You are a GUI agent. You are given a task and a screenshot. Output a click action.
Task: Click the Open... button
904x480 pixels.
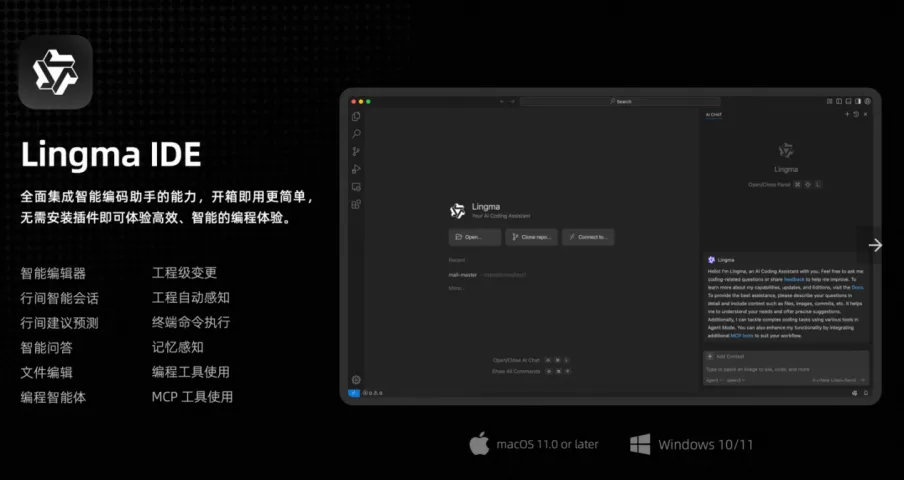pos(474,237)
